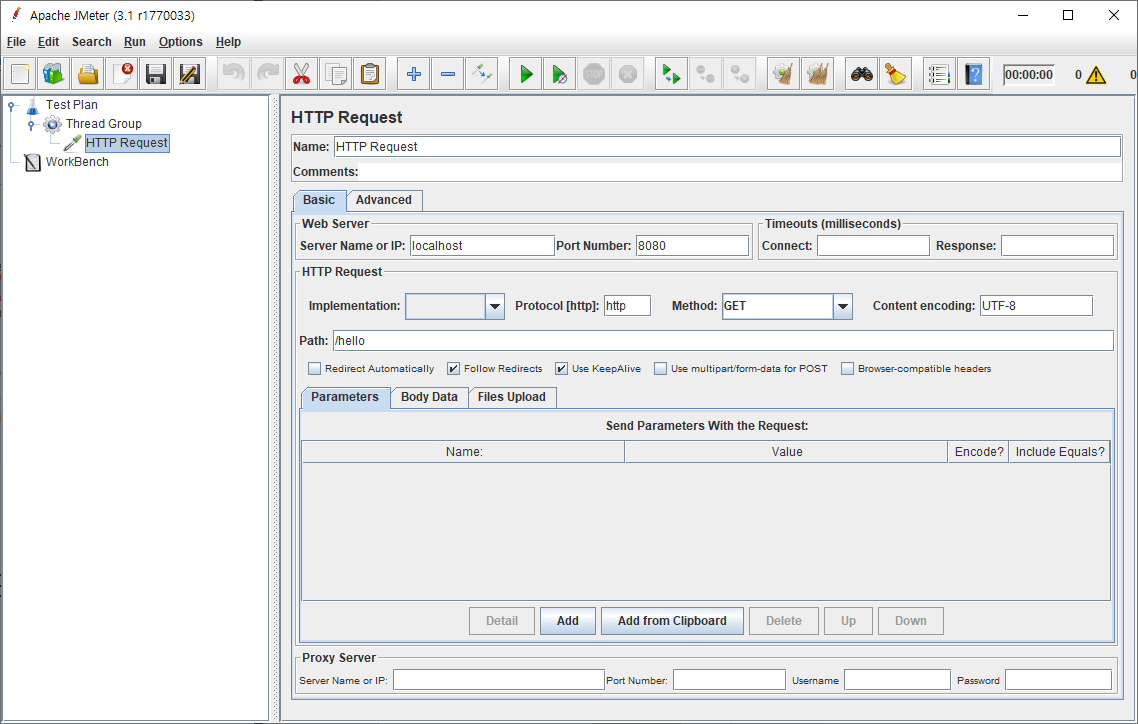
Task: Switch to the Advanced tab
Action: pyautogui.click(x=384, y=200)
